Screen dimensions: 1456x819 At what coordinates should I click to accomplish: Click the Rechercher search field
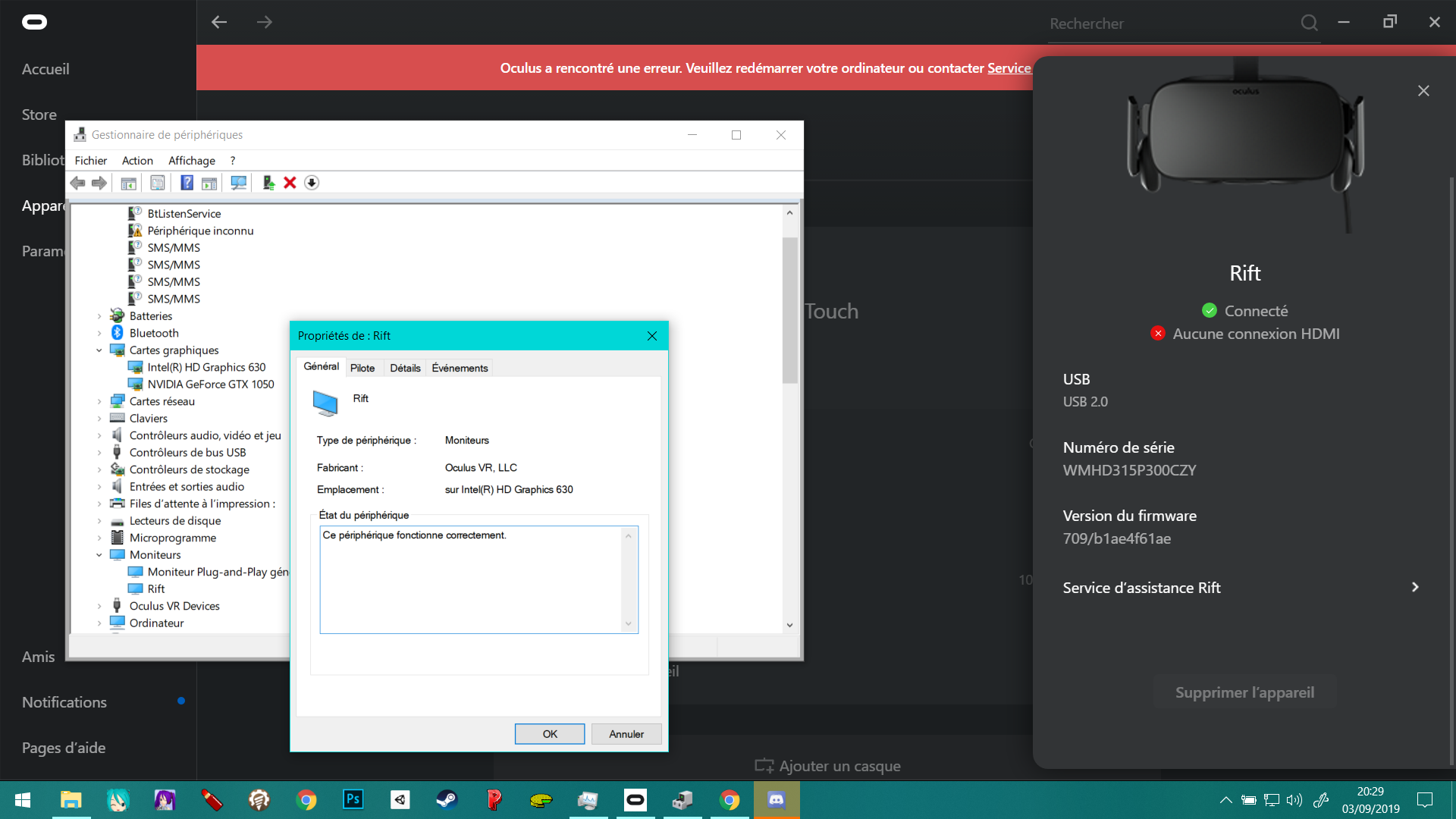pos(1168,24)
